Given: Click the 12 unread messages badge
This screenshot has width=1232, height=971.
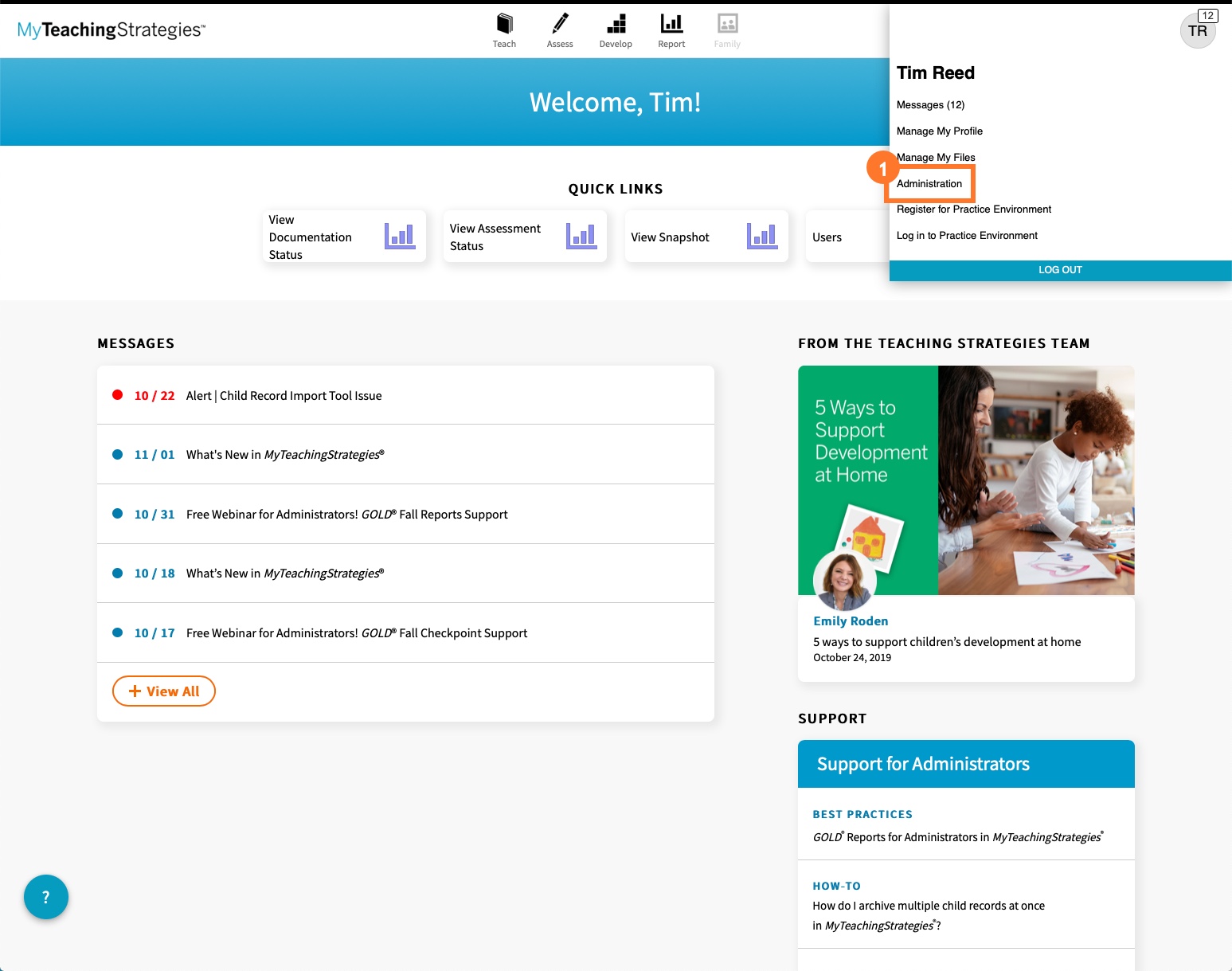Looking at the screenshot, I should tap(1208, 15).
